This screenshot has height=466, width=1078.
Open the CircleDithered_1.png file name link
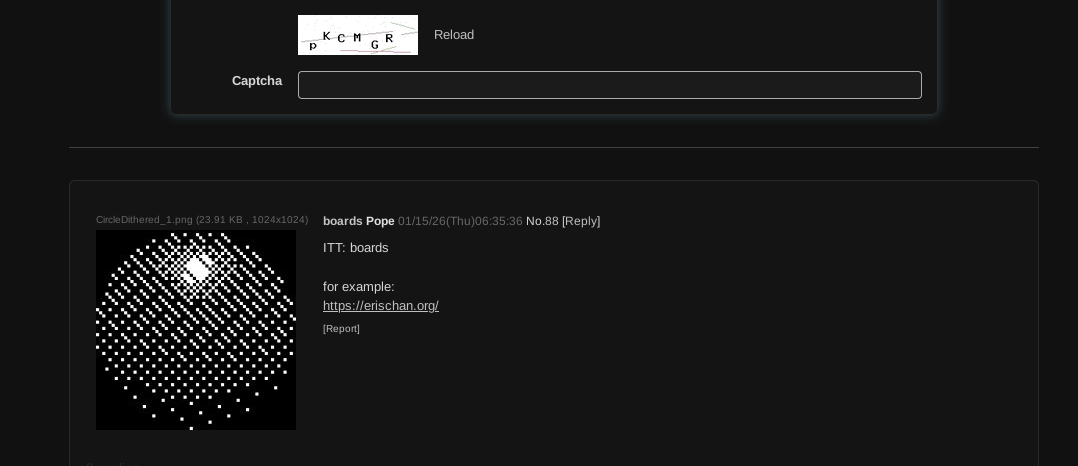point(144,220)
